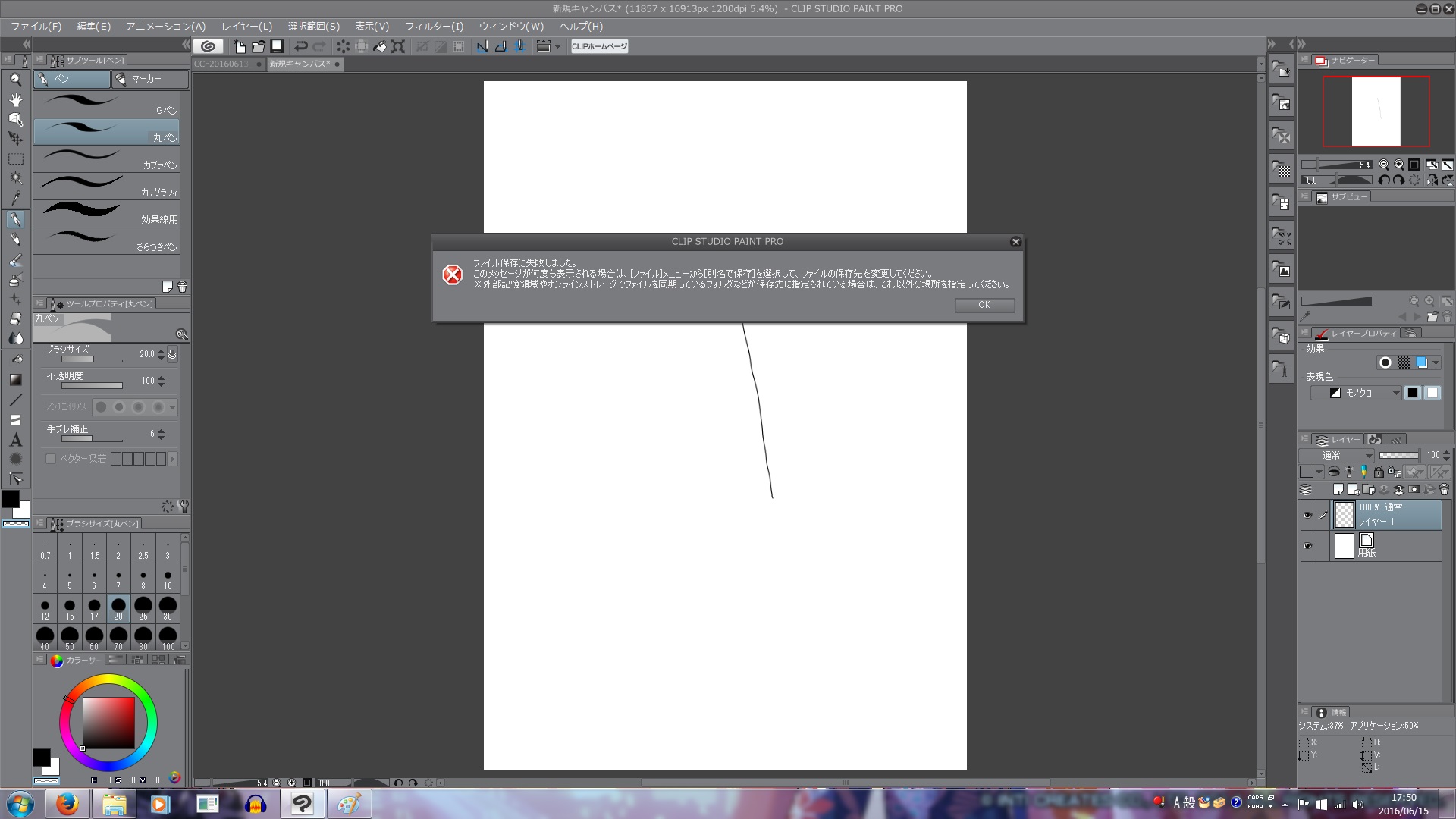This screenshot has height=819, width=1456.
Task: Switch to the CCF20160613 canvas tab
Action: [221, 64]
